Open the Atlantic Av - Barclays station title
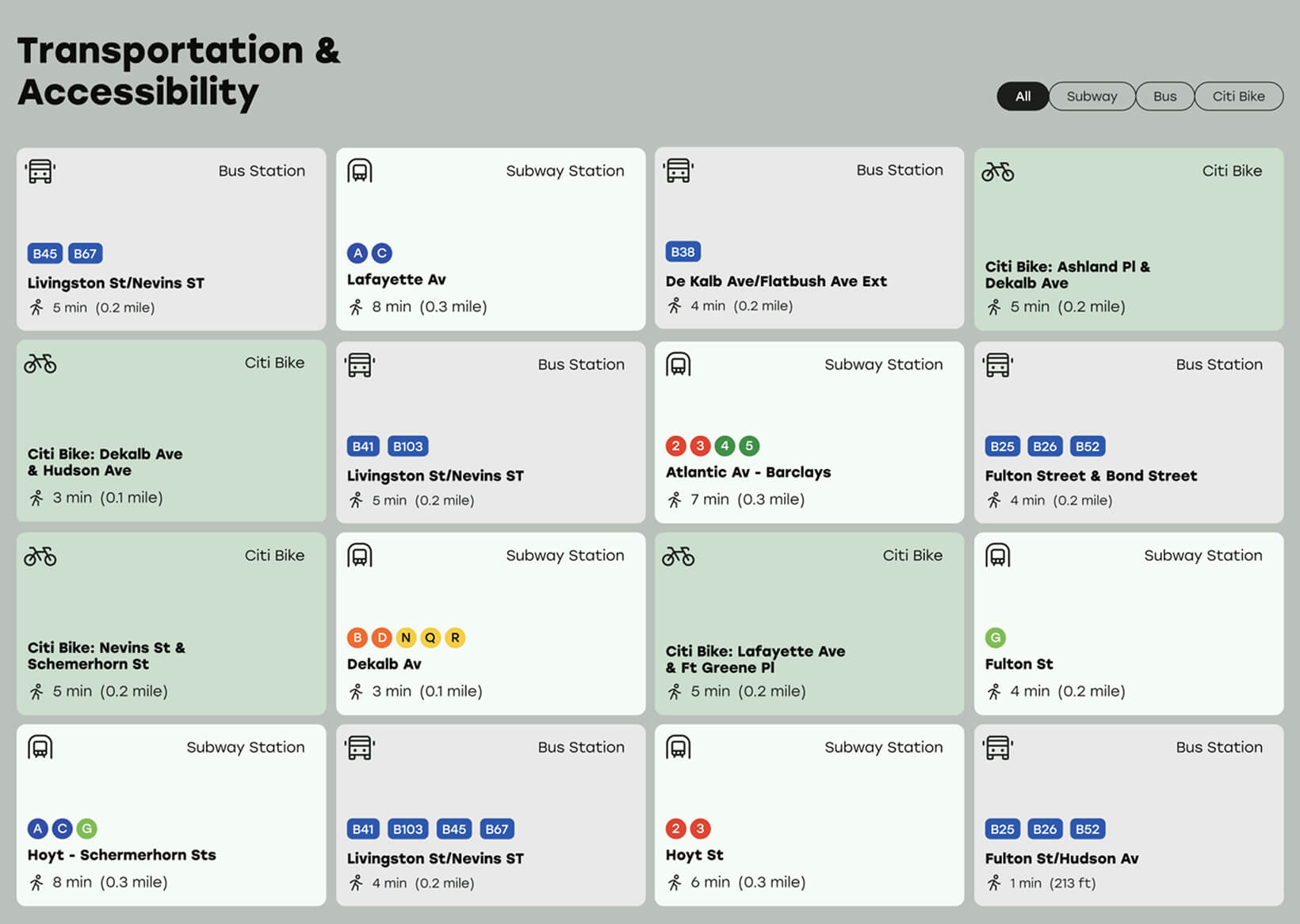The height and width of the screenshot is (924, 1300). click(747, 472)
